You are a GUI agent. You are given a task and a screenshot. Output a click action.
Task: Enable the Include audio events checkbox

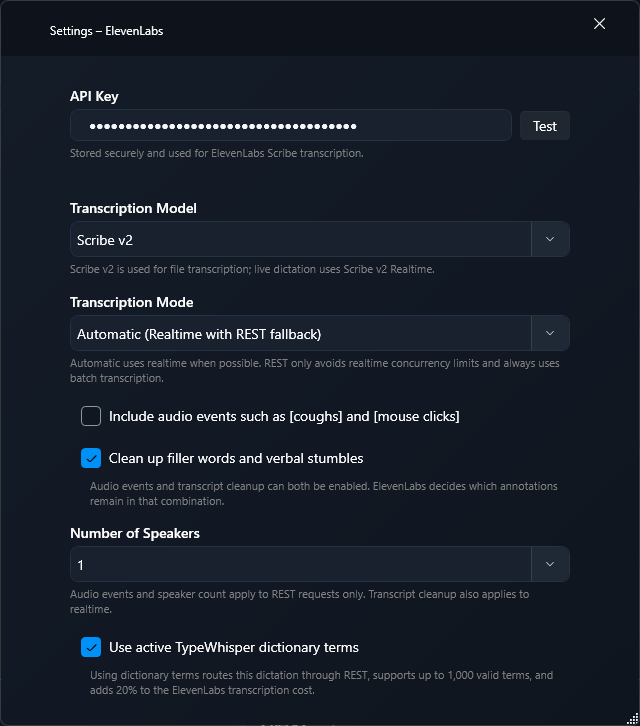coord(91,416)
